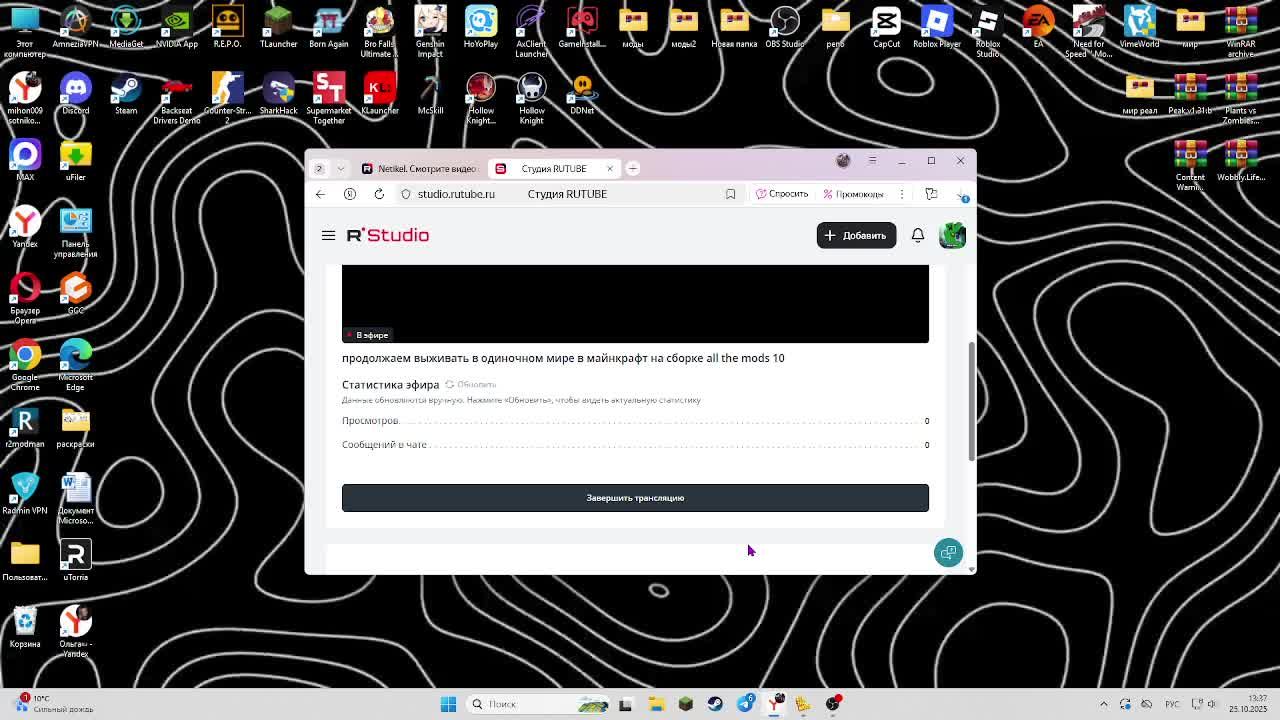Open Steam from the taskbar

[x=715, y=704]
